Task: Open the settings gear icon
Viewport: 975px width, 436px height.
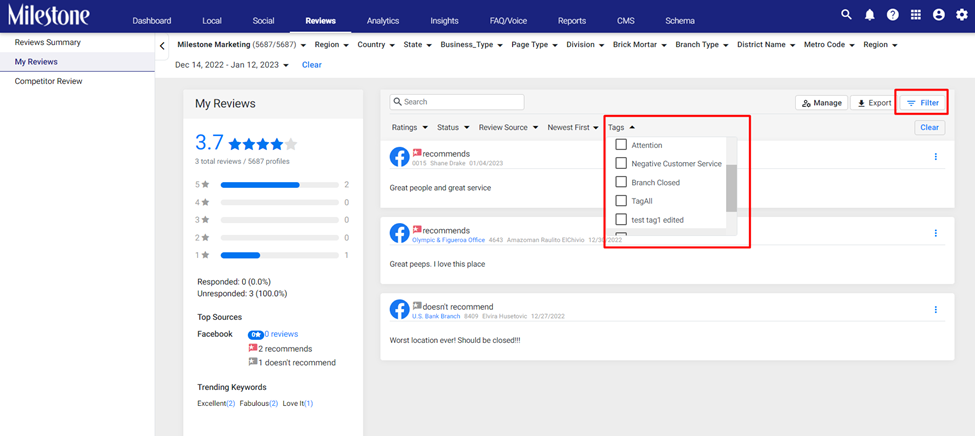Action: point(961,15)
